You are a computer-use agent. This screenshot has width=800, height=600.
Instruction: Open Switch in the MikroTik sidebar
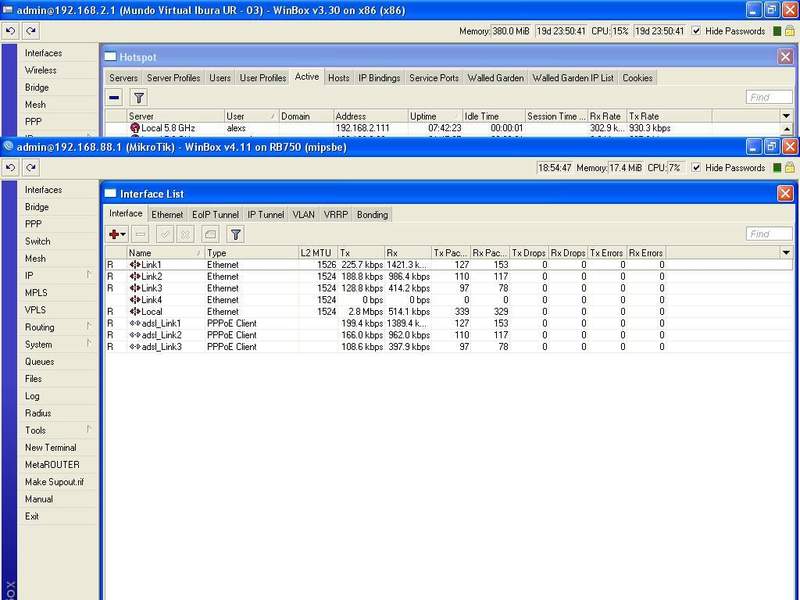coord(37,241)
